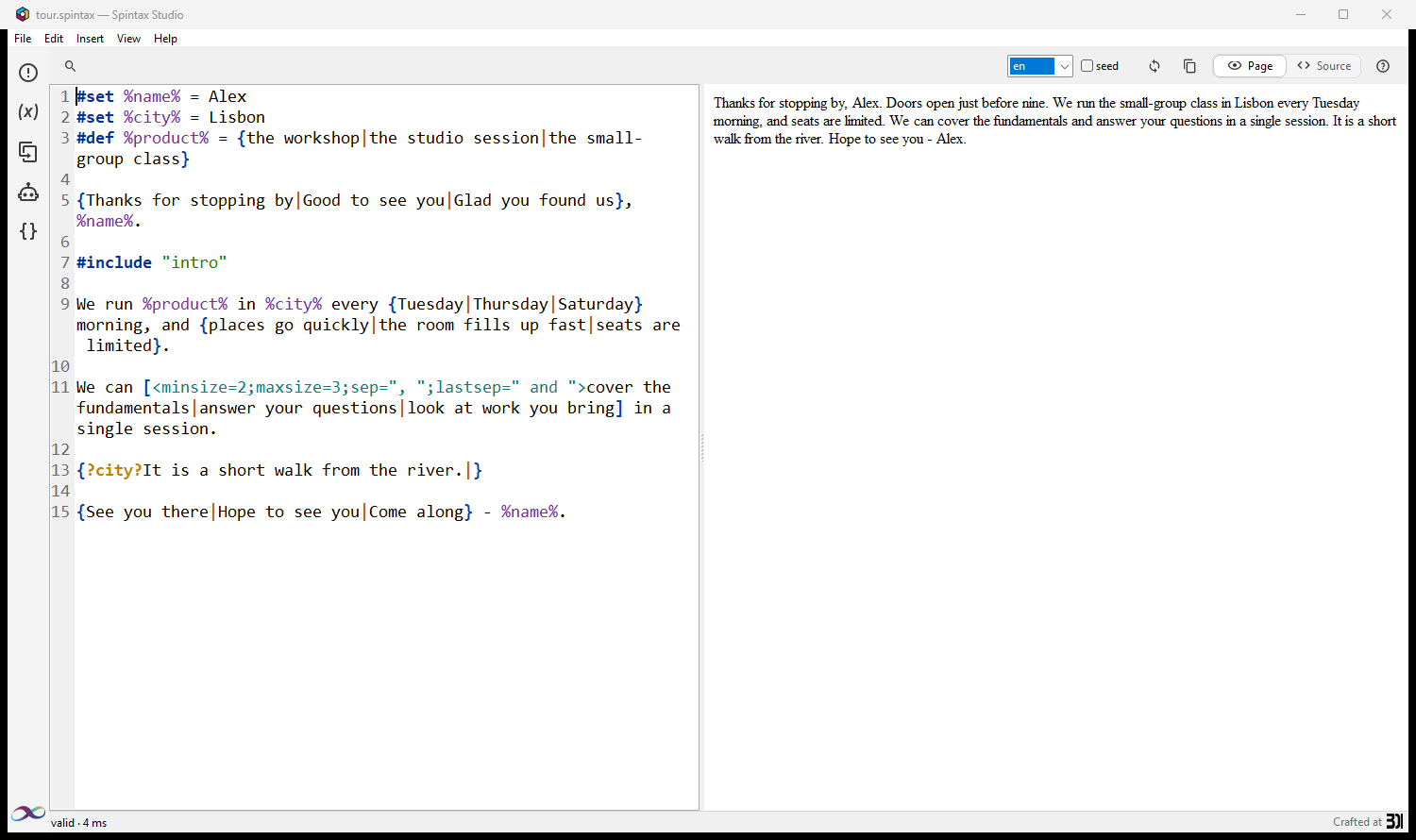Click the 'Crafted at' status text
This screenshot has width=1416, height=840.
1357,822
